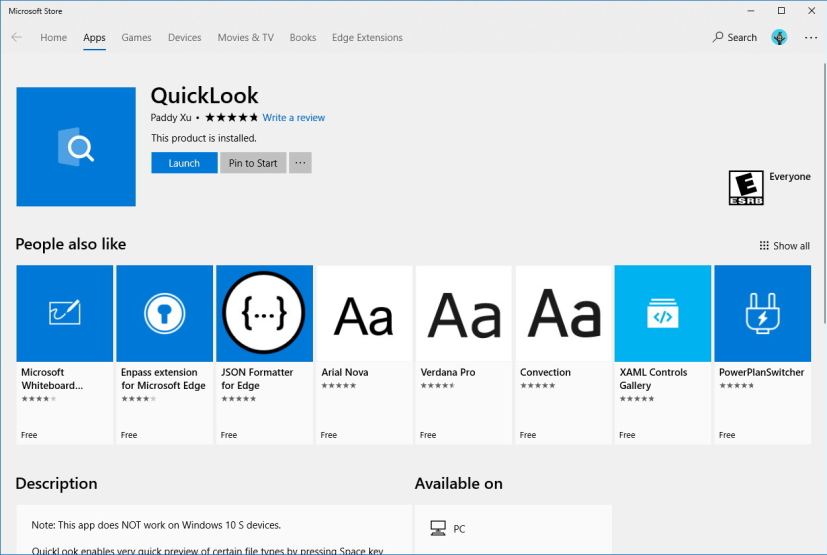
Task: Show all similar apps
Action: point(784,246)
